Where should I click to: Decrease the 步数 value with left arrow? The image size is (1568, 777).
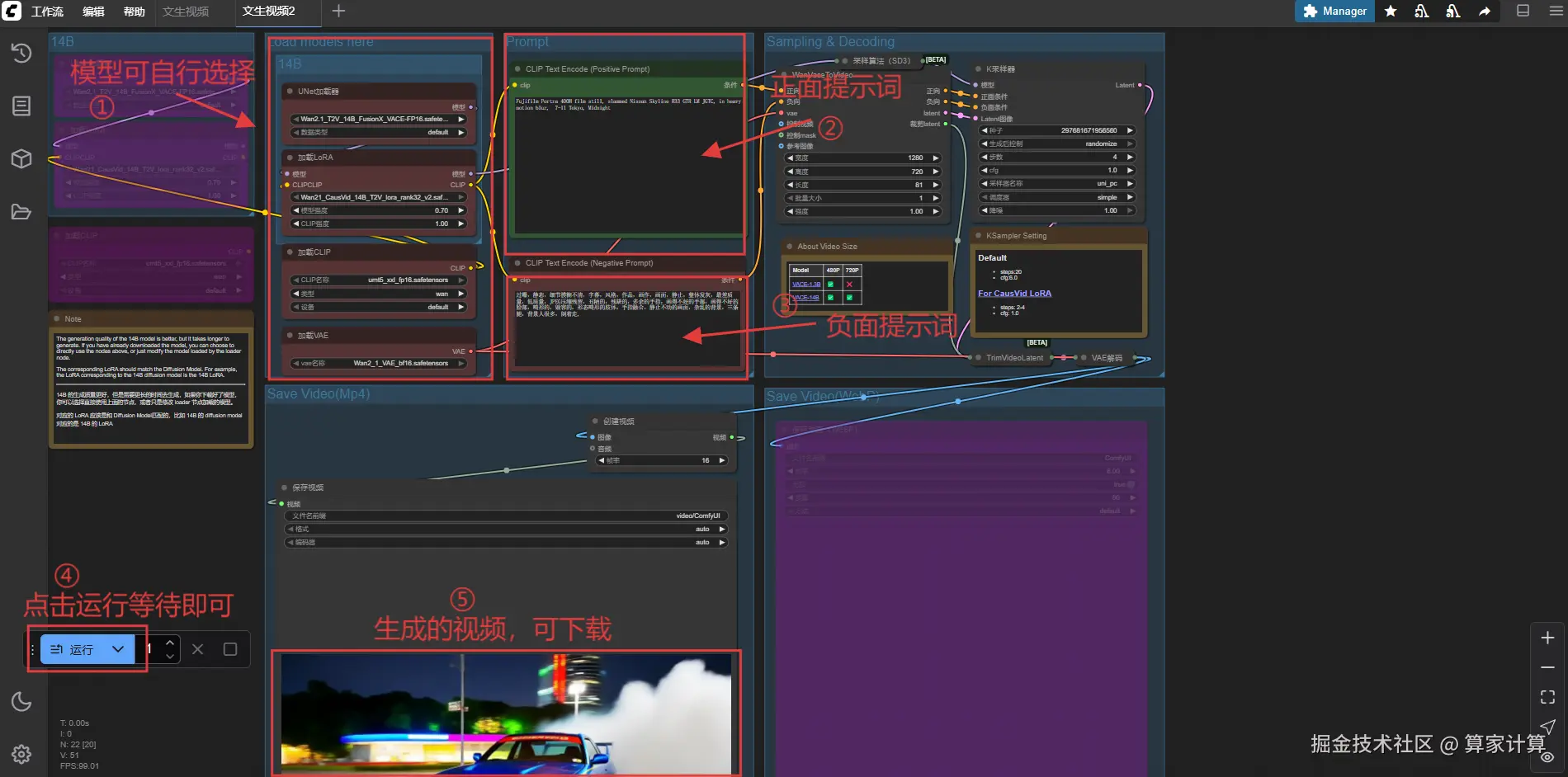(984, 157)
